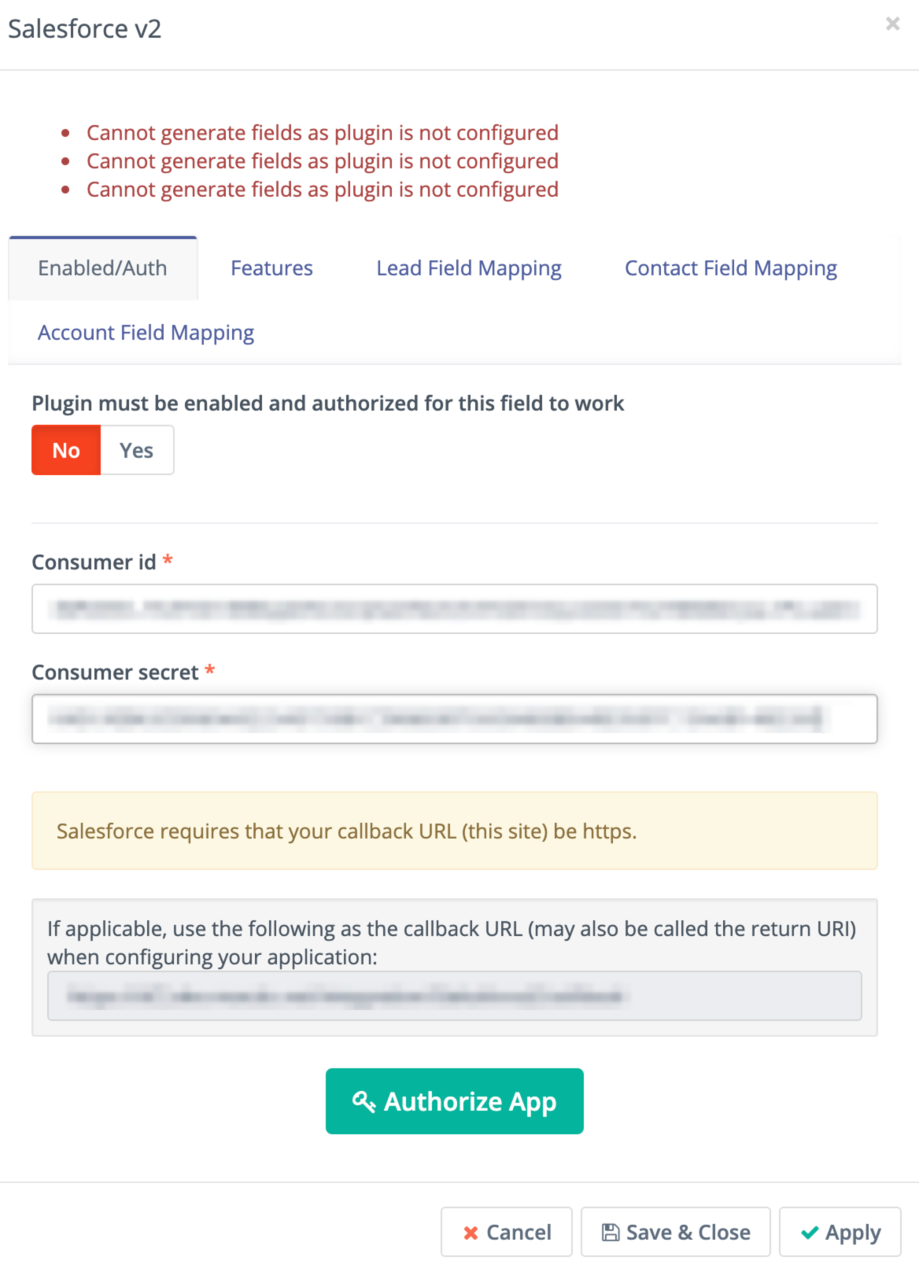
Task: Switch to the Features tab
Action: coord(271,267)
